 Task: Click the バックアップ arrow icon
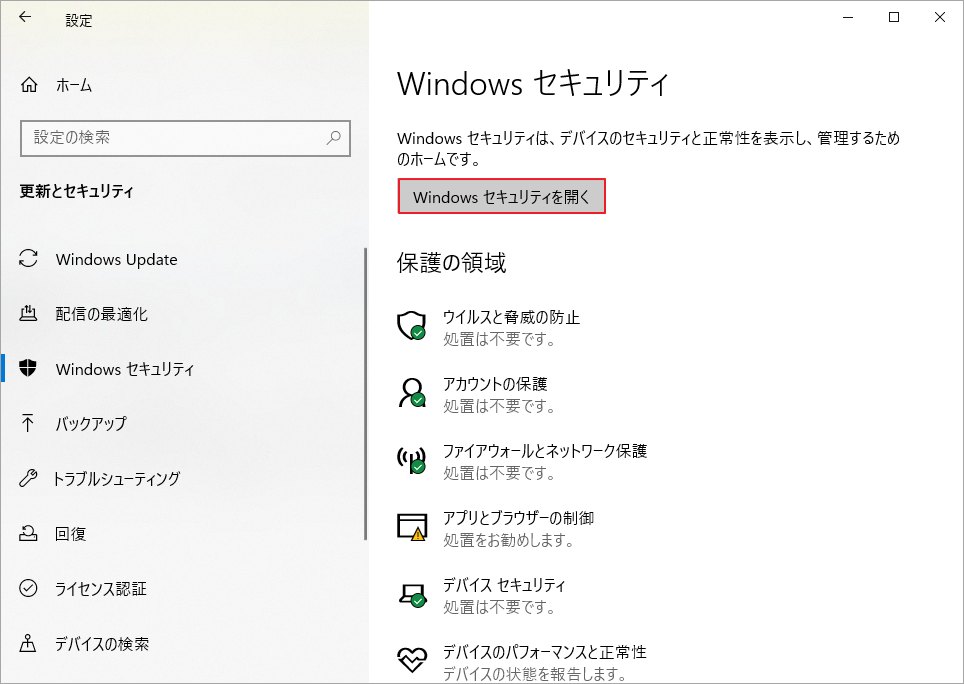click(30, 424)
